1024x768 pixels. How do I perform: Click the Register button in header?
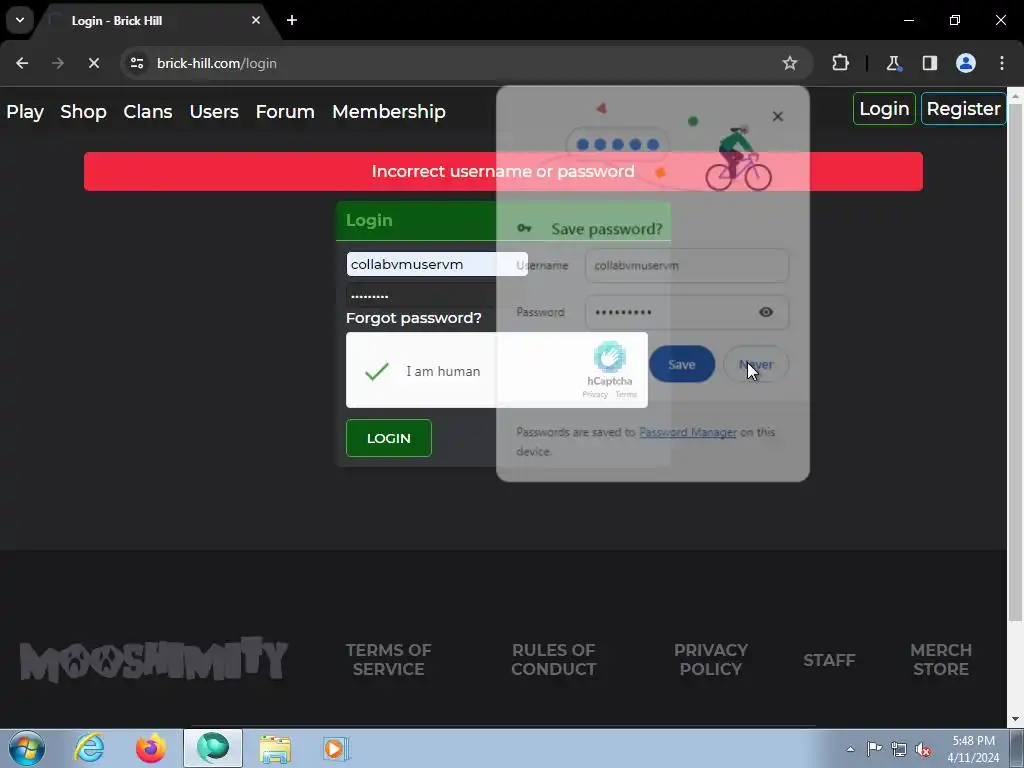coord(963,108)
